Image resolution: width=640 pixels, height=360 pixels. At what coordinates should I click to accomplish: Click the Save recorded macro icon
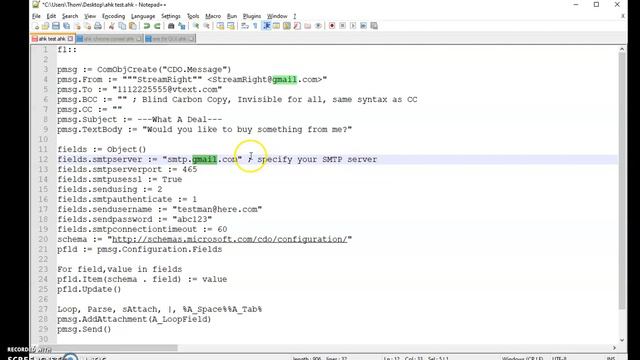[374, 26]
